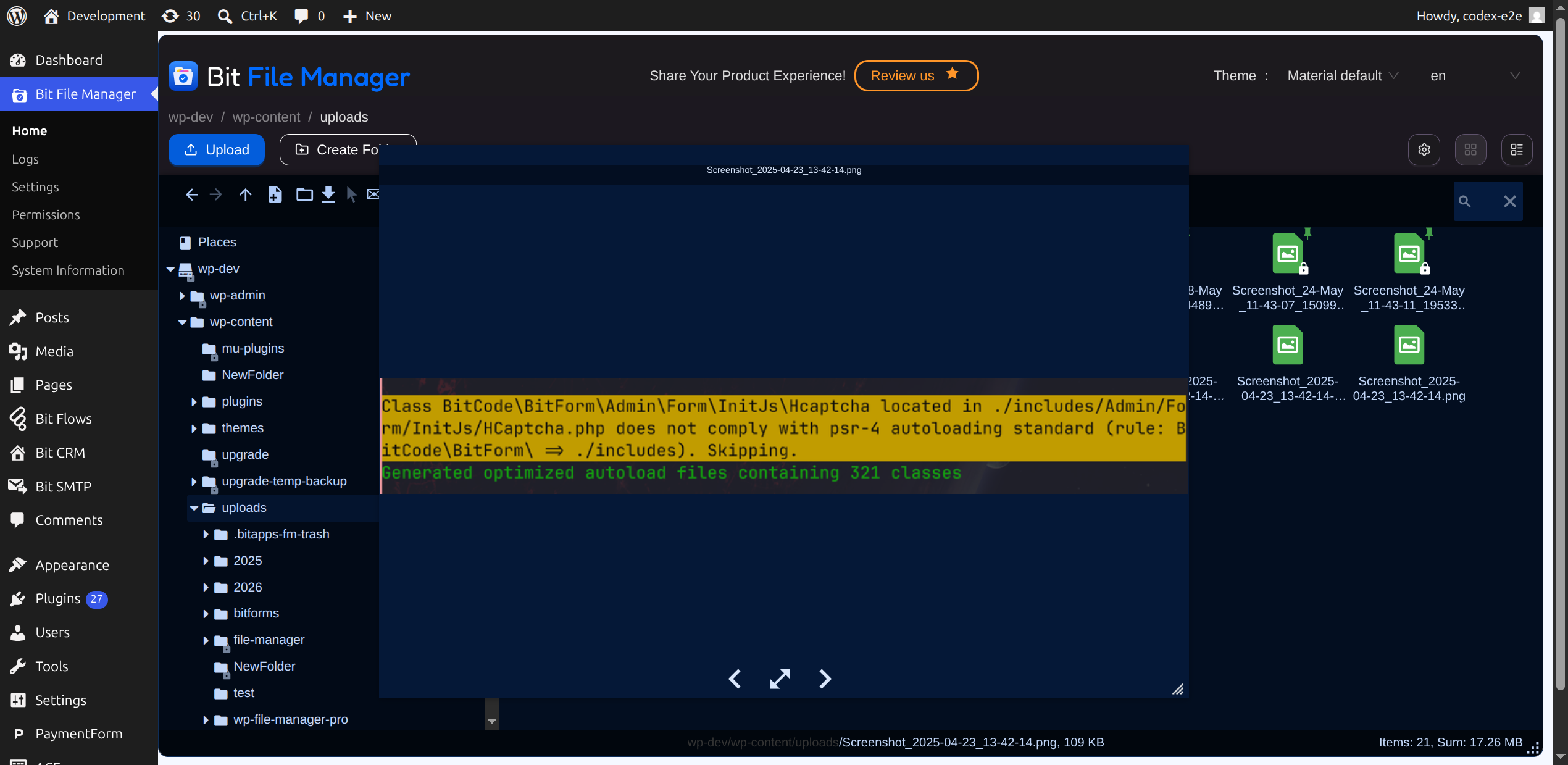Open the file manager settings gear
Viewport: 1568px width, 765px height.
1424,149
